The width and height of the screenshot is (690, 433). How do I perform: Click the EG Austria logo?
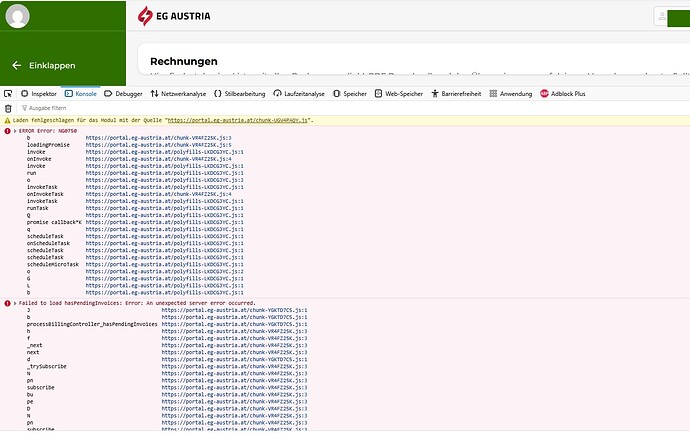pyautogui.click(x=174, y=16)
